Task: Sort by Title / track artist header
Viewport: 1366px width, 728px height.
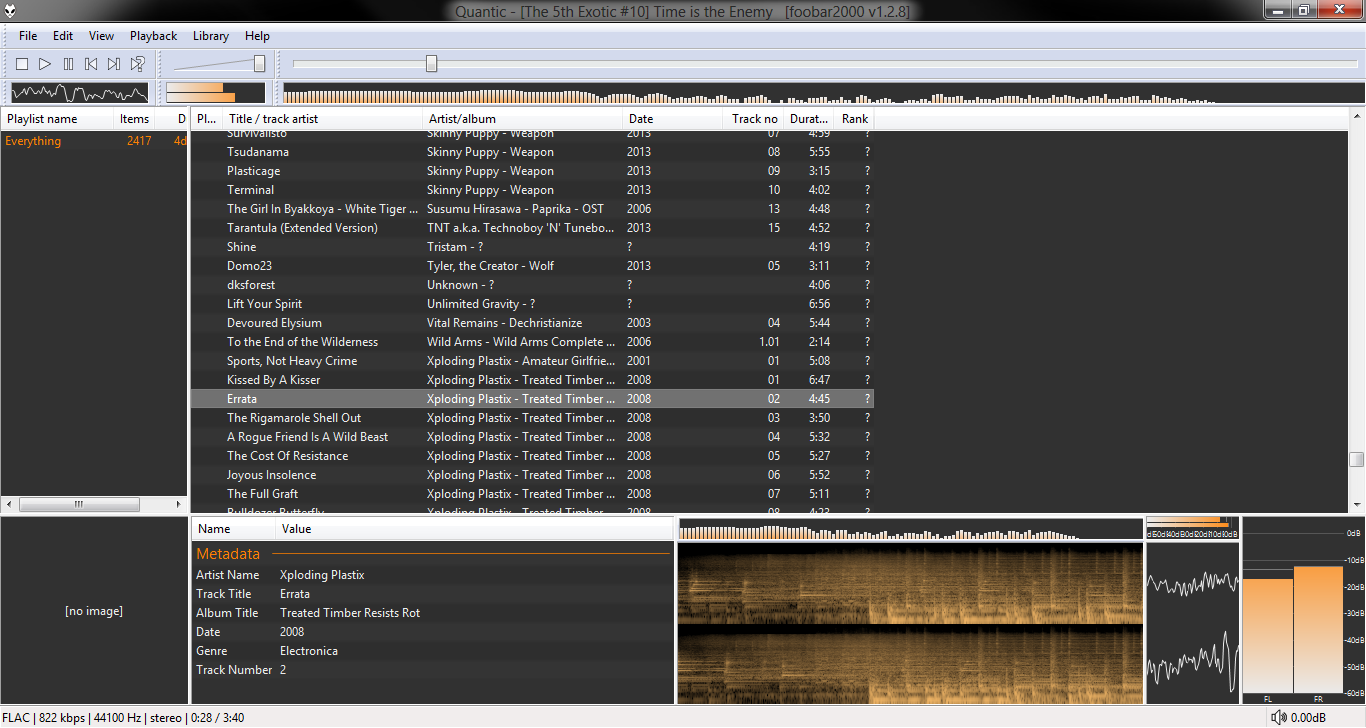Action: 323,119
